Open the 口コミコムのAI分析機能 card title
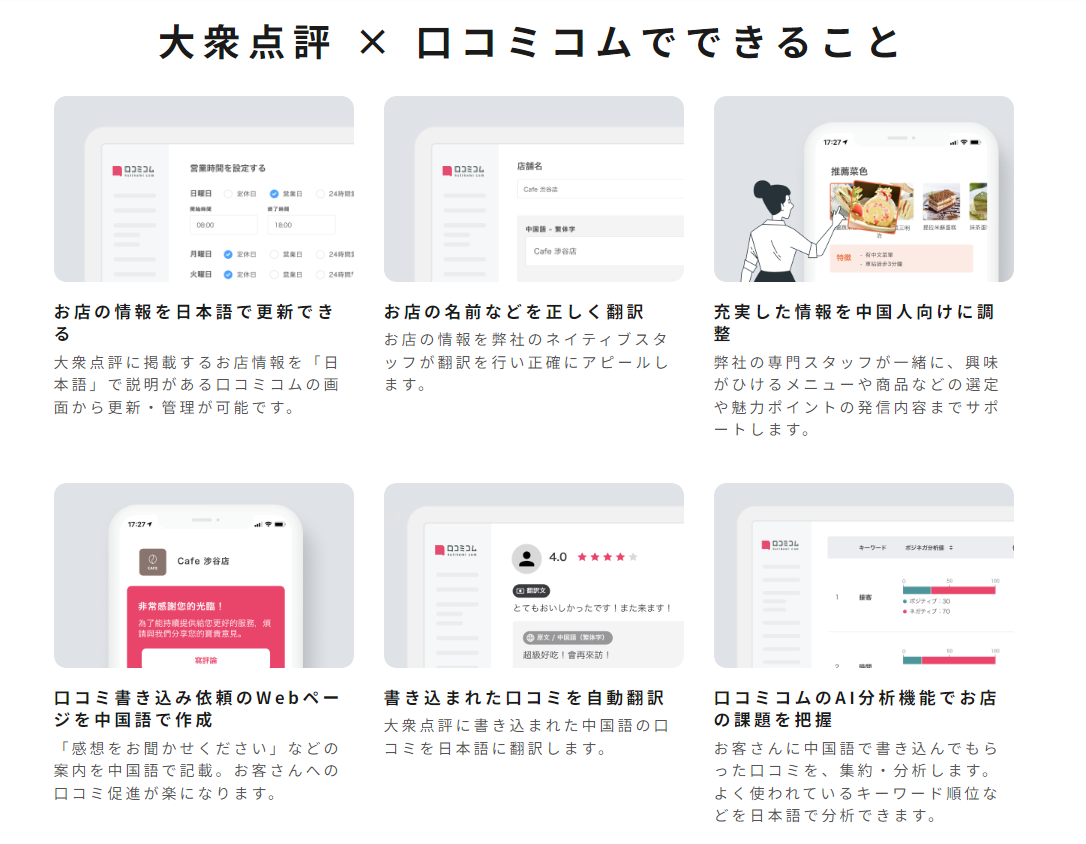 (x=855, y=709)
